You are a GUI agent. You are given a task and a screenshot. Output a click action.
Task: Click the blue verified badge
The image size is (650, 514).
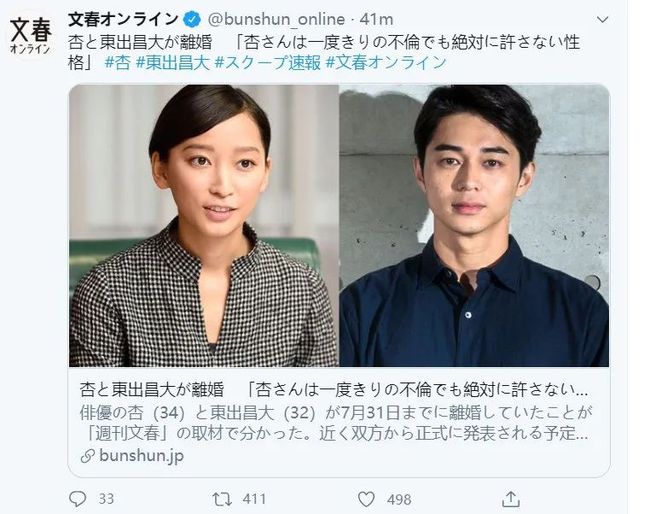(192, 19)
